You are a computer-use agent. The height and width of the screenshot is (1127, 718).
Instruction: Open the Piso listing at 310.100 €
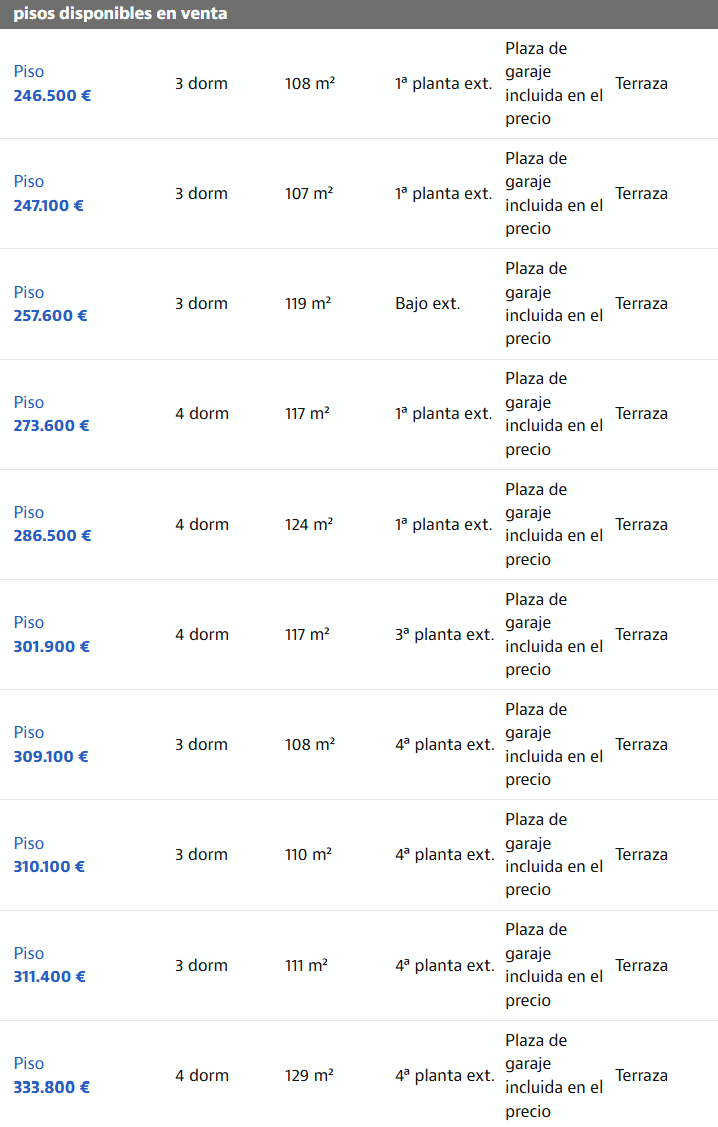(49, 855)
